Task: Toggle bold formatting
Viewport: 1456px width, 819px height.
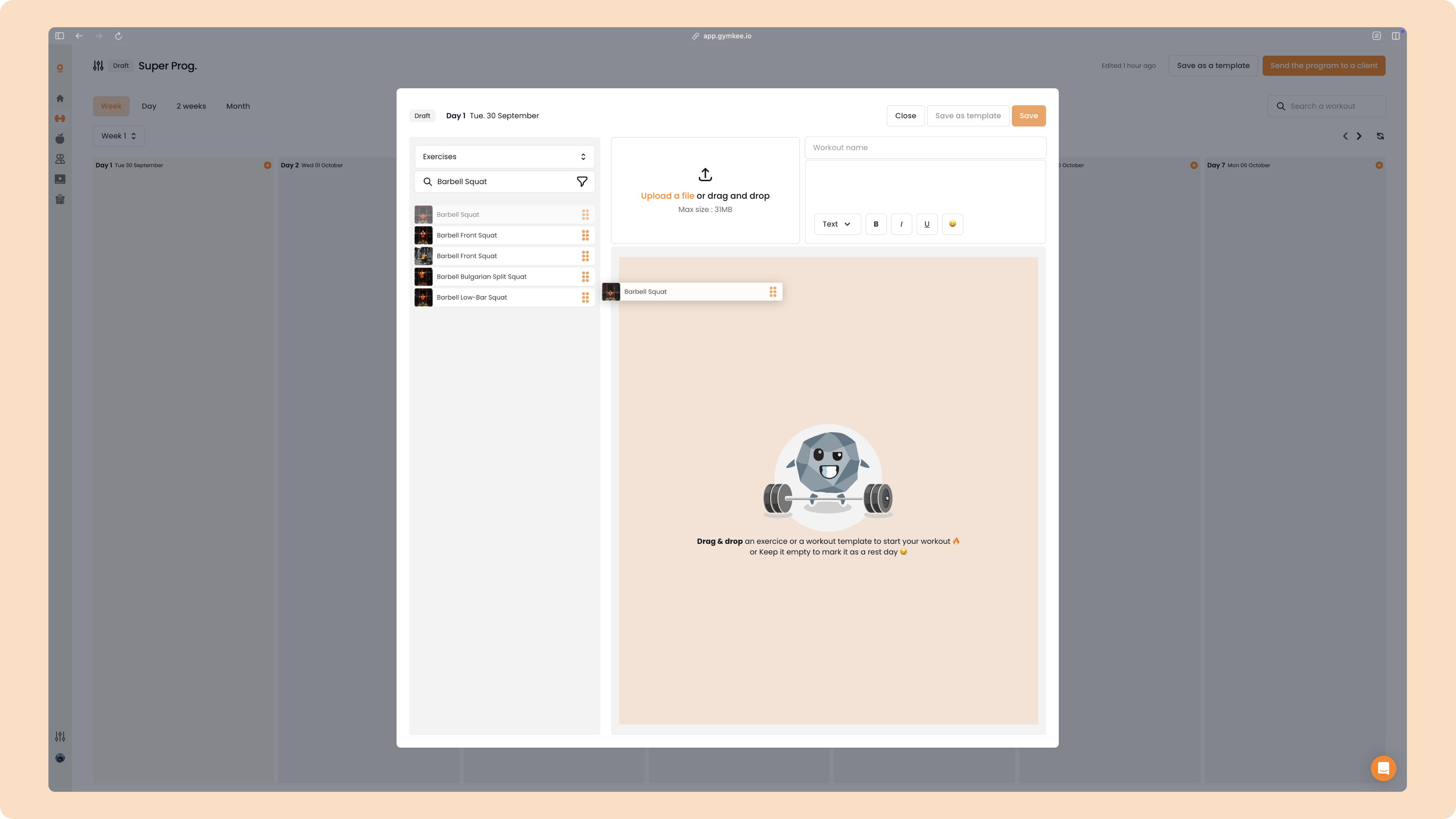Action: coord(876,224)
